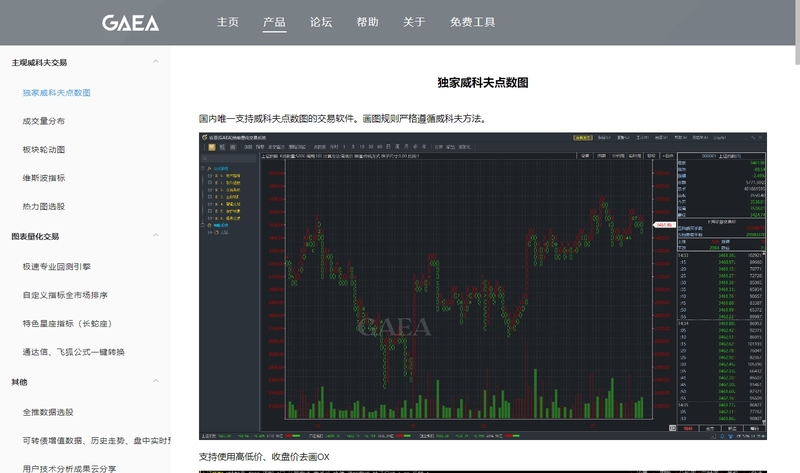Open the 免费工具 nav item
The height and width of the screenshot is (473, 800).
472,22
